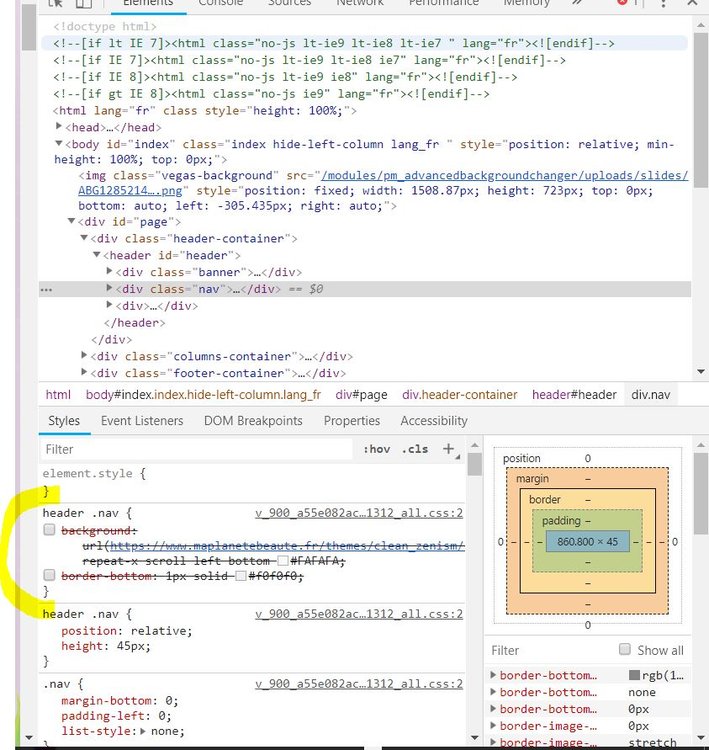The width and height of the screenshot is (709, 750).
Task: Enable the background property checkbox
Action: (49, 529)
